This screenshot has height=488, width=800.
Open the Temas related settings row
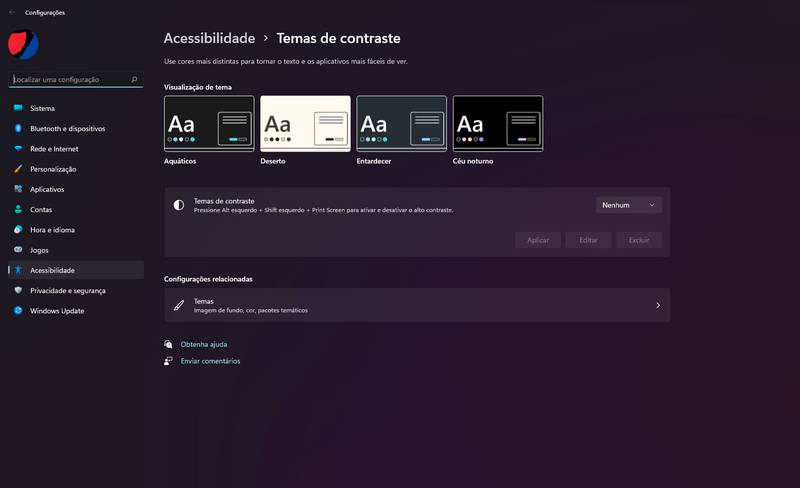417,305
